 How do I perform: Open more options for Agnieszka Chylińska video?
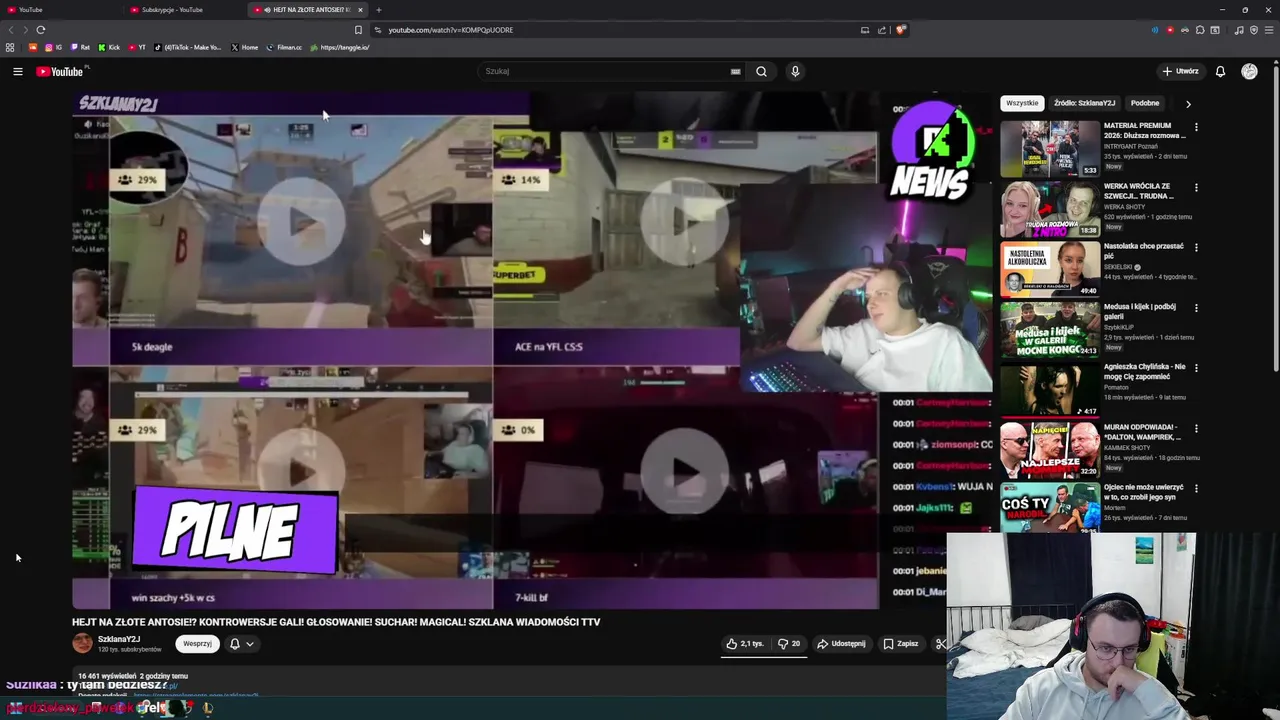(x=1196, y=368)
